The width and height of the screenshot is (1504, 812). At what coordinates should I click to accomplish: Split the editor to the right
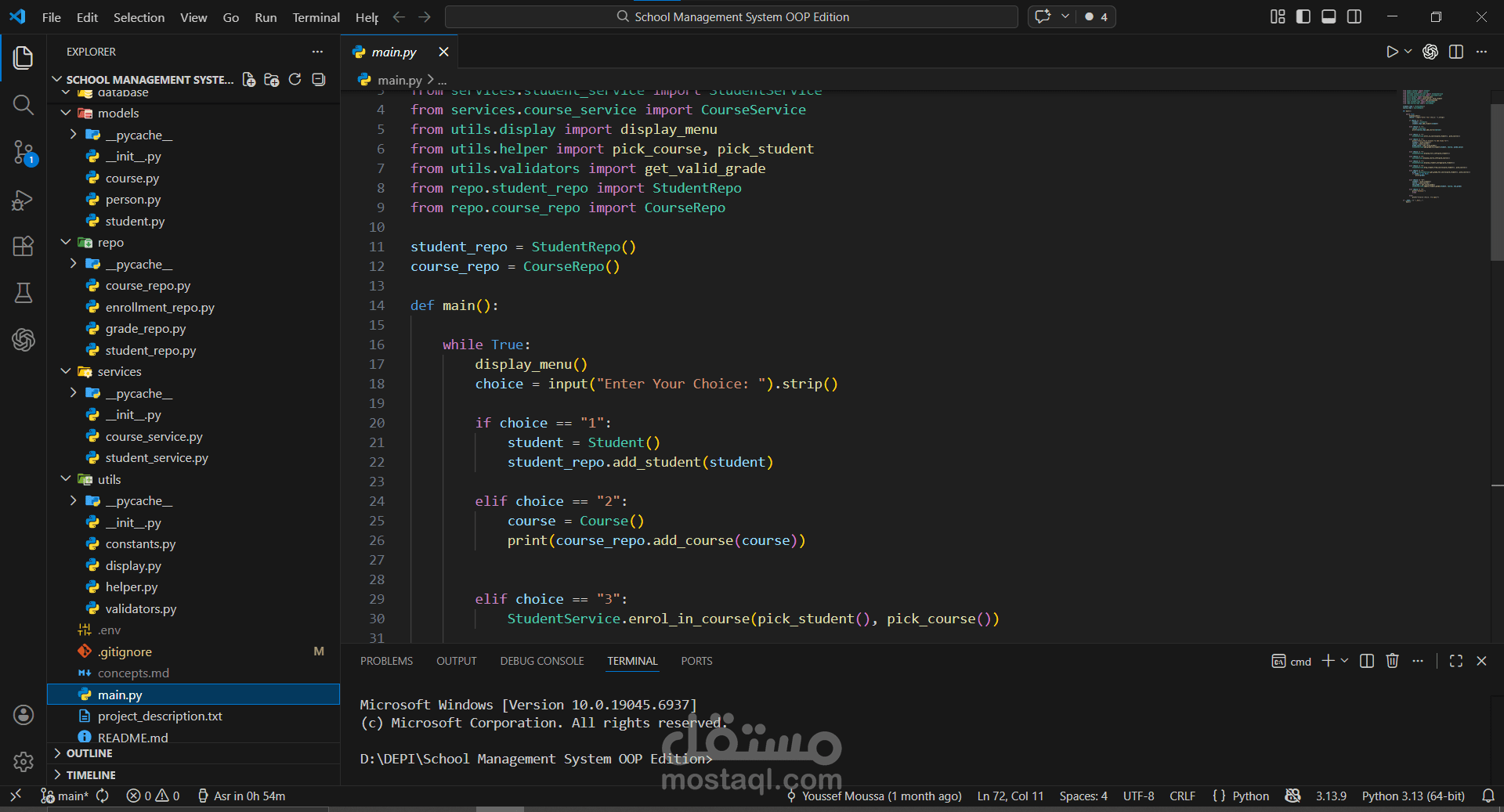(x=1456, y=52)
